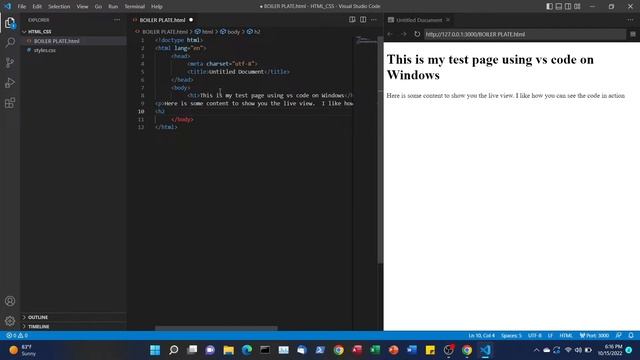The image size is (640, 360).
Task: Open Excel from the taskbar
Action: pos(375,350)
